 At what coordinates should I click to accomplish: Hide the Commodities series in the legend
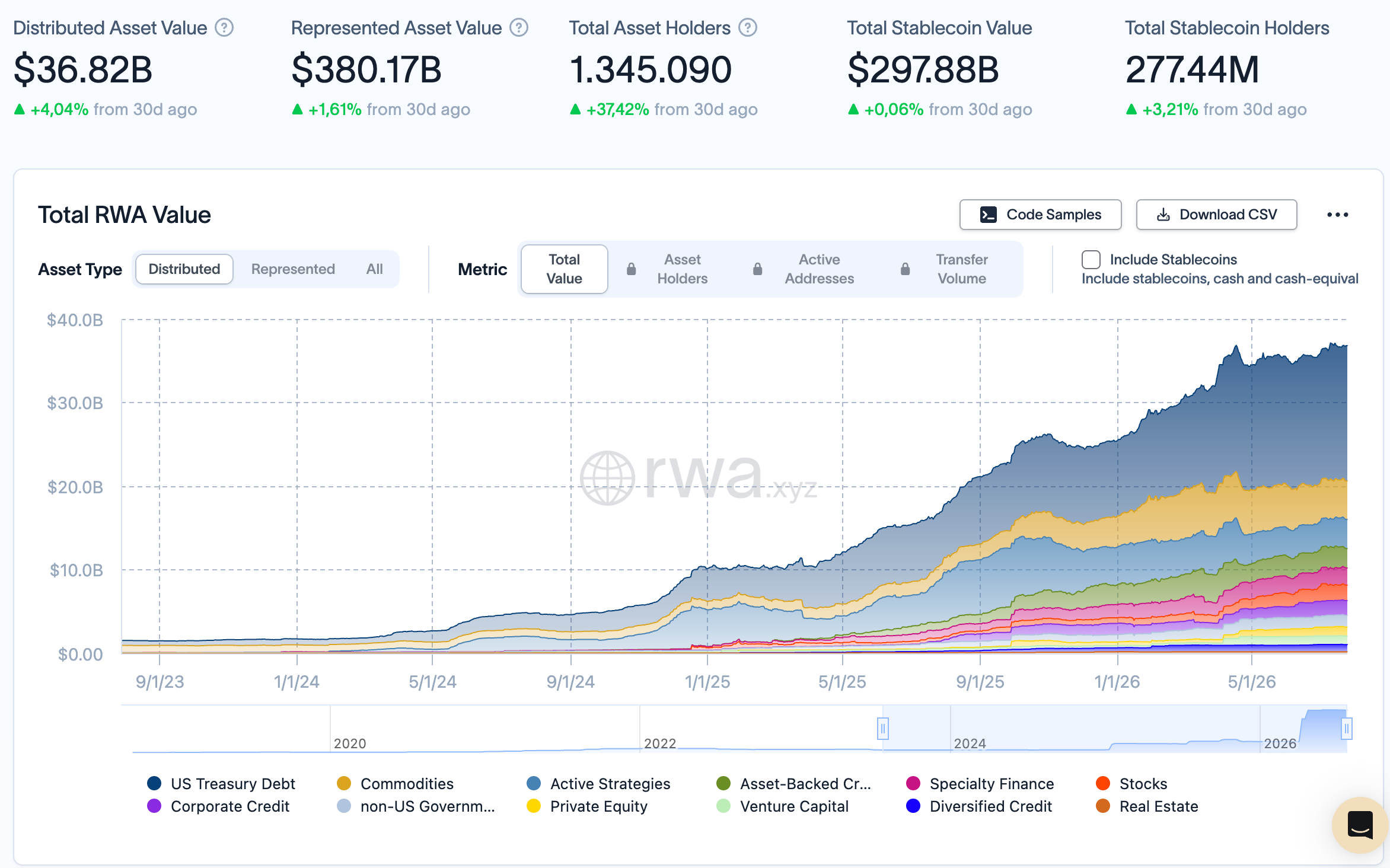(395, 784)
